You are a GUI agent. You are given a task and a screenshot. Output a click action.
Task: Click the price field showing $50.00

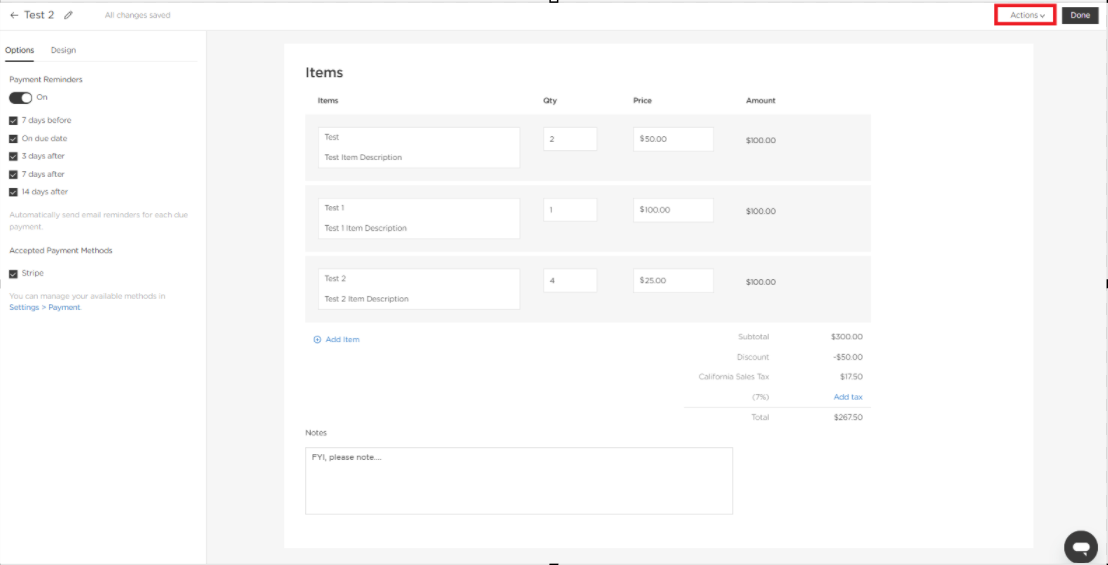673,139
